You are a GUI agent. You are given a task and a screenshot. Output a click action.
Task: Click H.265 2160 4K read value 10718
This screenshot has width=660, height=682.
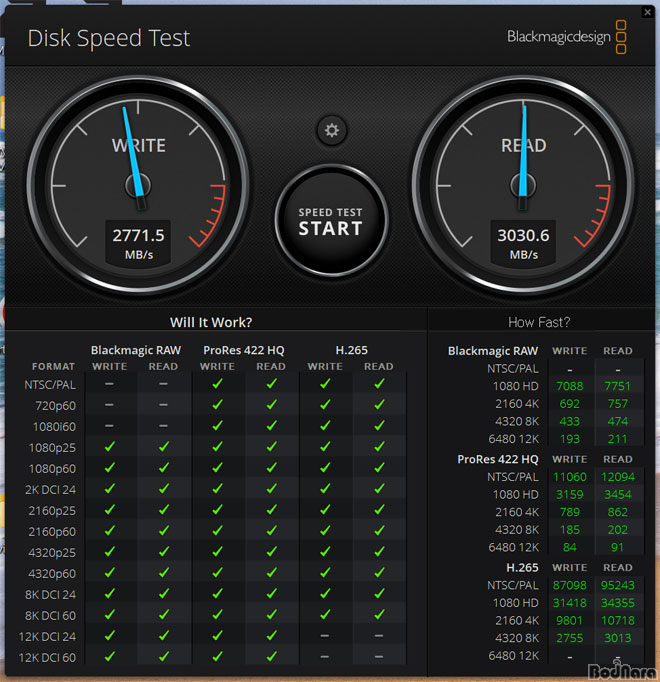click(617, 621)
